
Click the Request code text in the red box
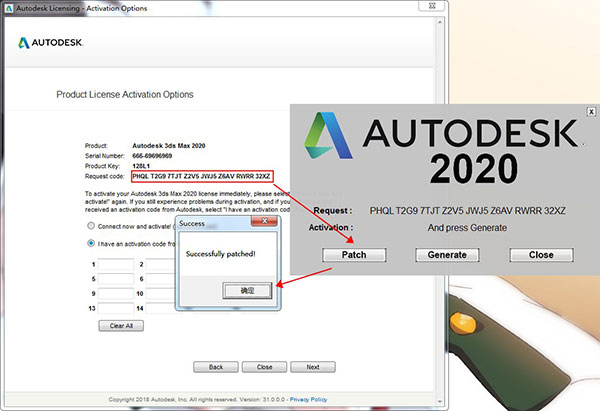(208, 176)
